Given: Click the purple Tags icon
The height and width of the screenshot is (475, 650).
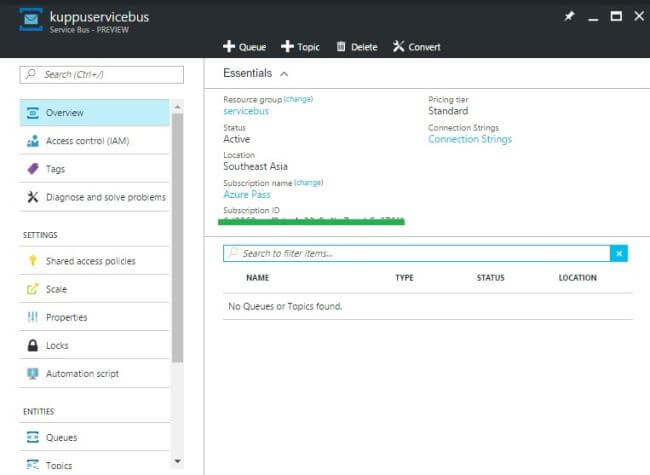Looking at the screenshot, I should click(33, 169).
